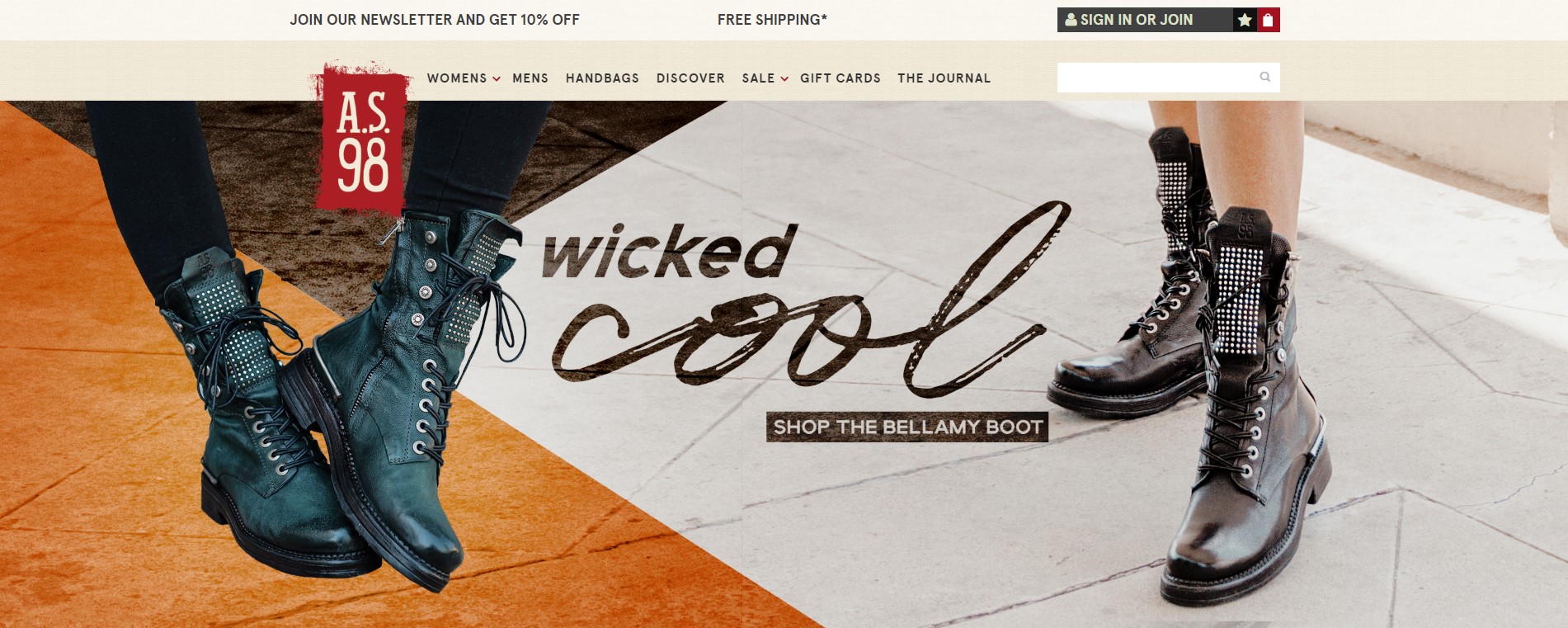Screen dimensions: 1568x628
Task: Click Sign In or Join
Action: point(1137,20)
